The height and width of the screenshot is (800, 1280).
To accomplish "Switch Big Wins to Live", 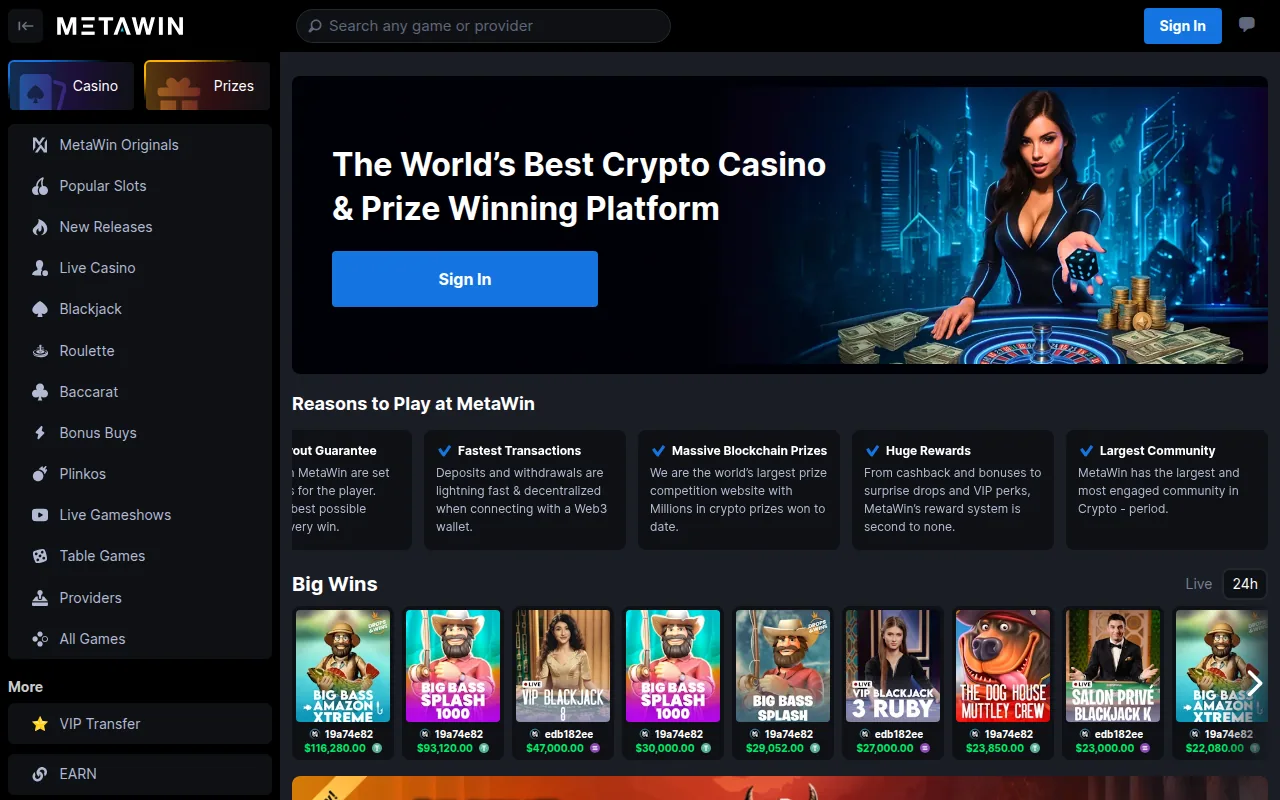I will pos(1198,584).
